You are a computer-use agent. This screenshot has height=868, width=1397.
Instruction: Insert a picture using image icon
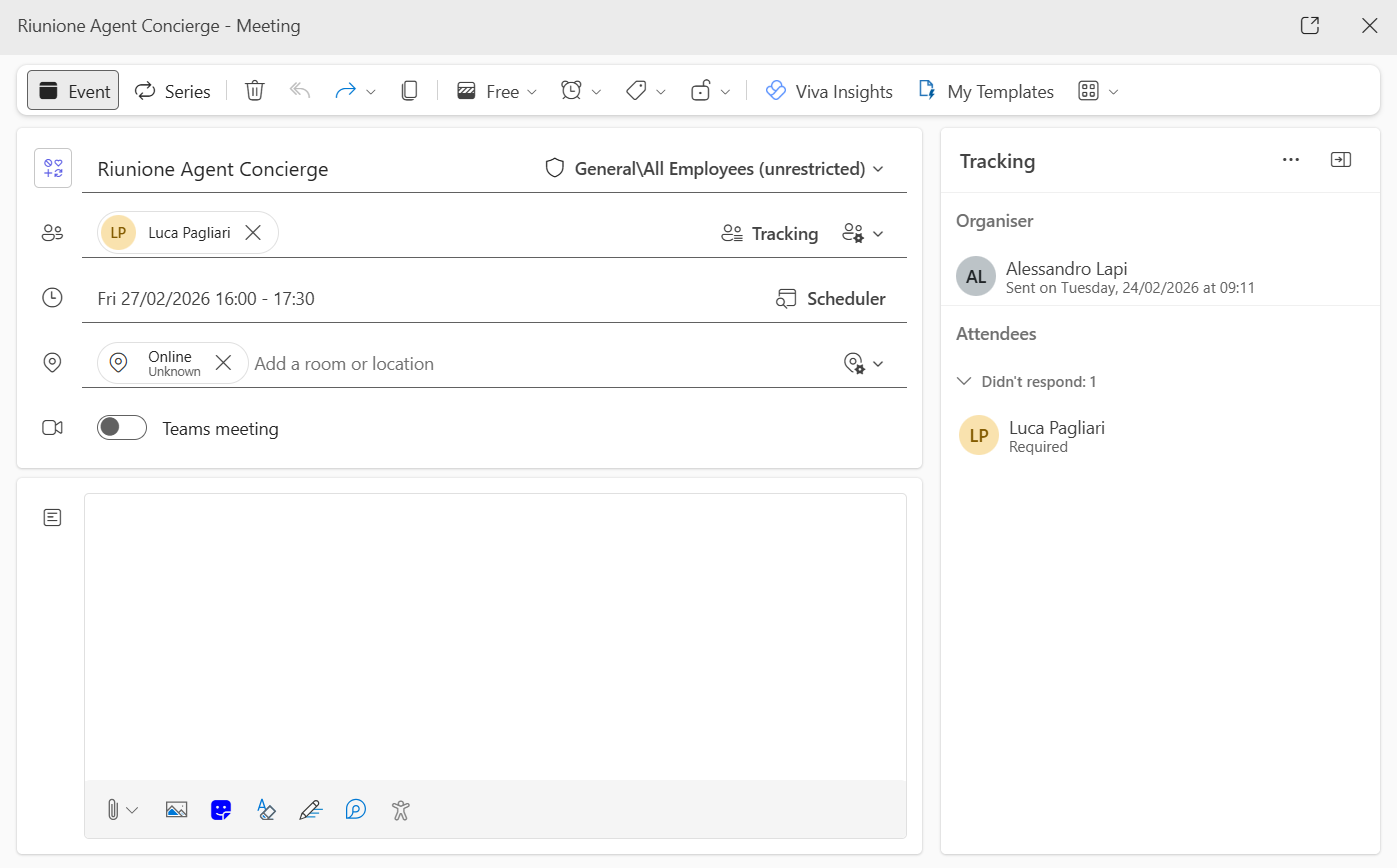point(177,810)
